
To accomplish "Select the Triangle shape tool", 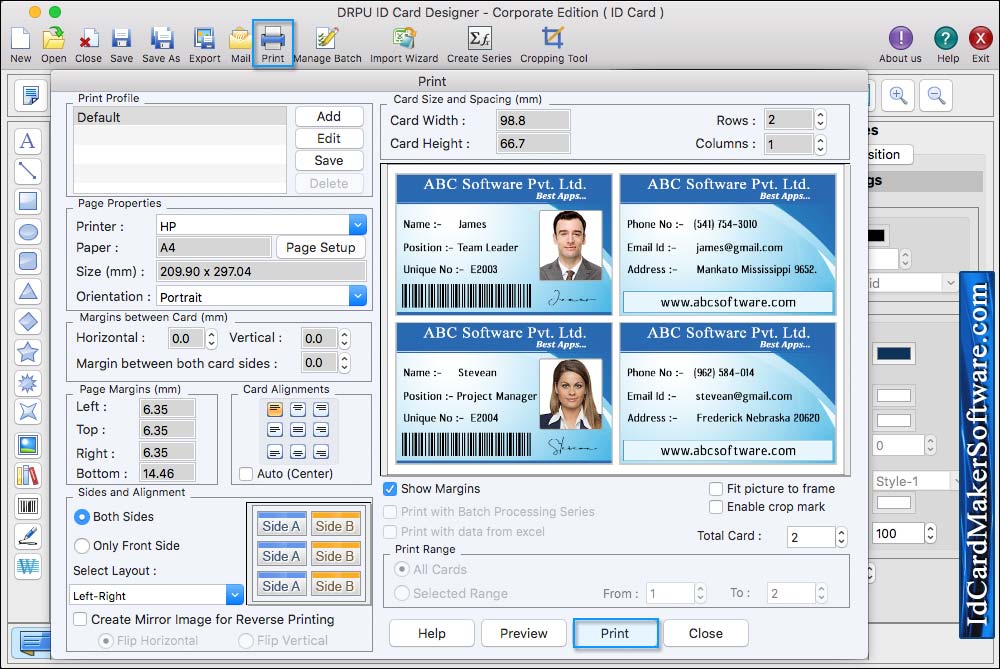I will coord(28,291).
